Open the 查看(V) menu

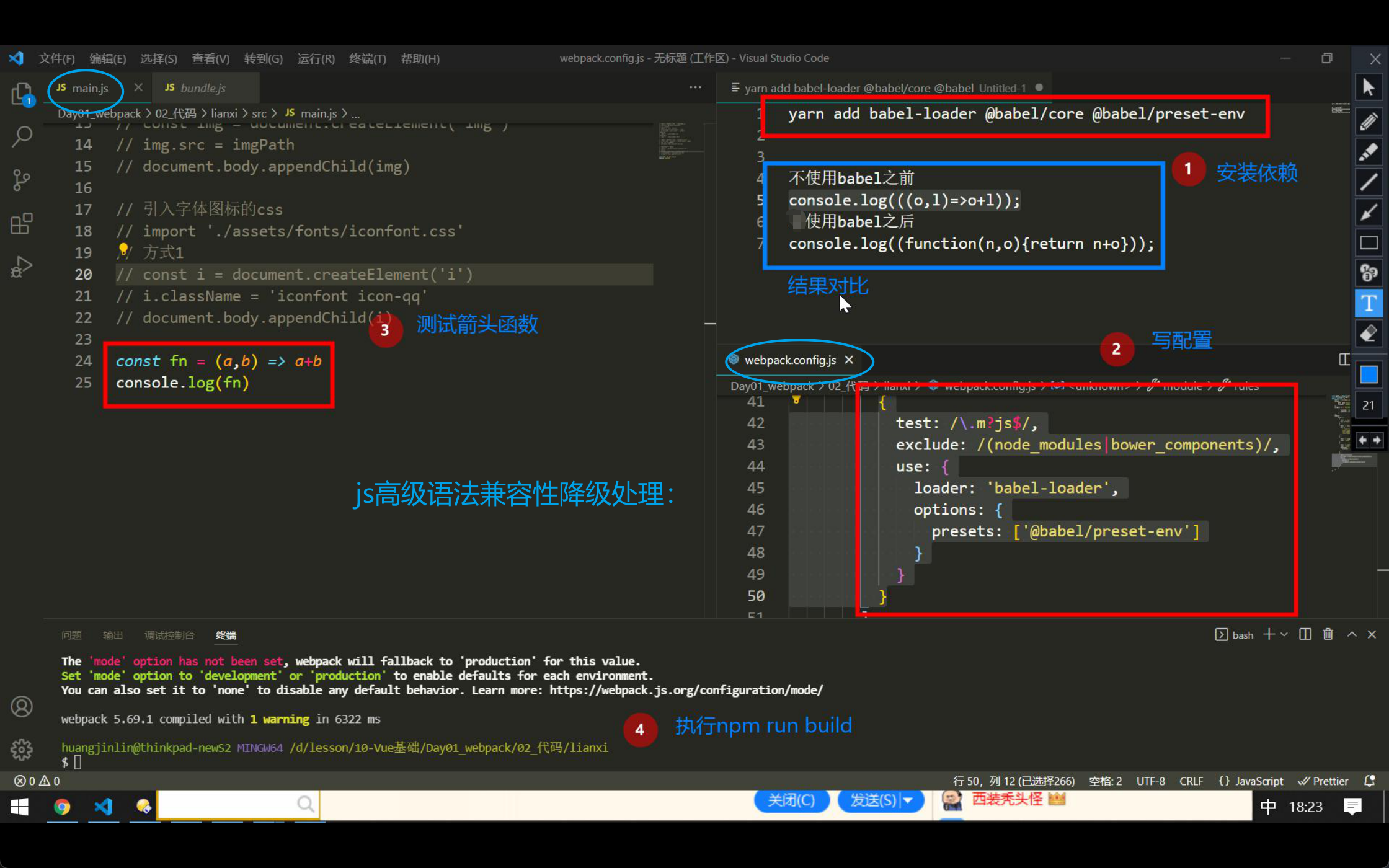[211, 58]
